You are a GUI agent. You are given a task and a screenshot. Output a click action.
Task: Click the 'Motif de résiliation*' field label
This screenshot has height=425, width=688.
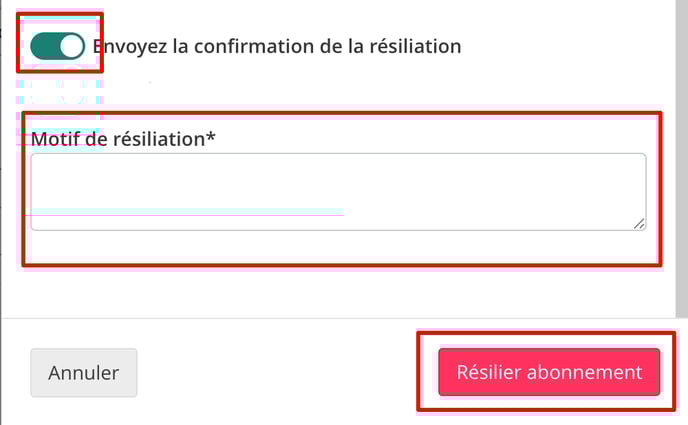pos(123,139)
